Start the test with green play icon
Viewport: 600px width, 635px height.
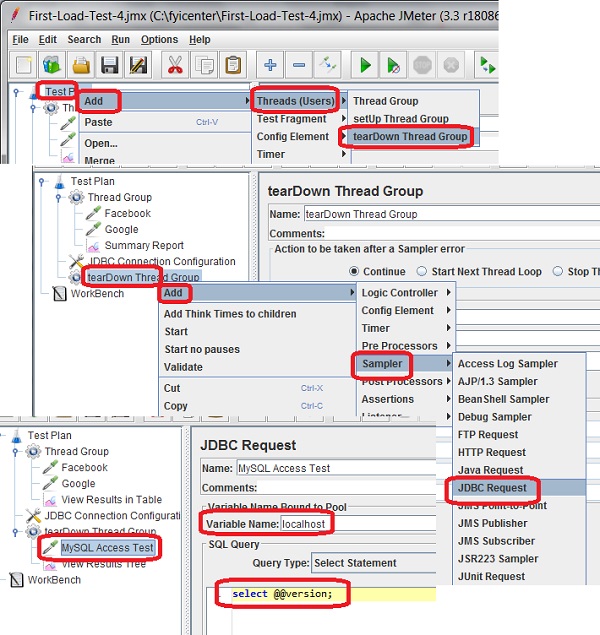365,65
